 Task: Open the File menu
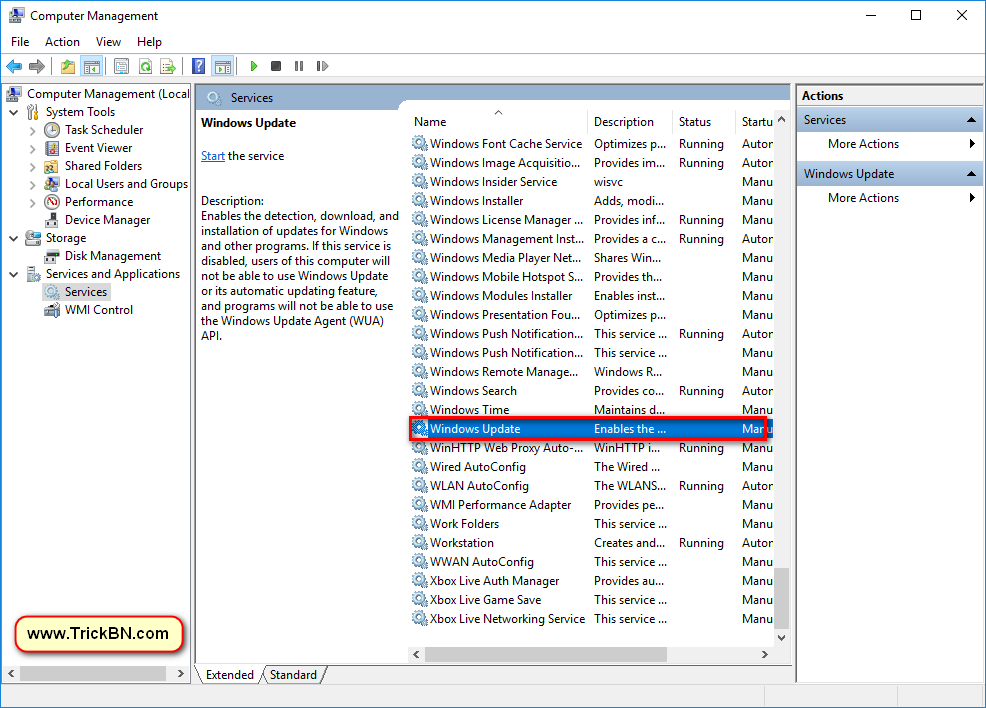coord(20,41)
